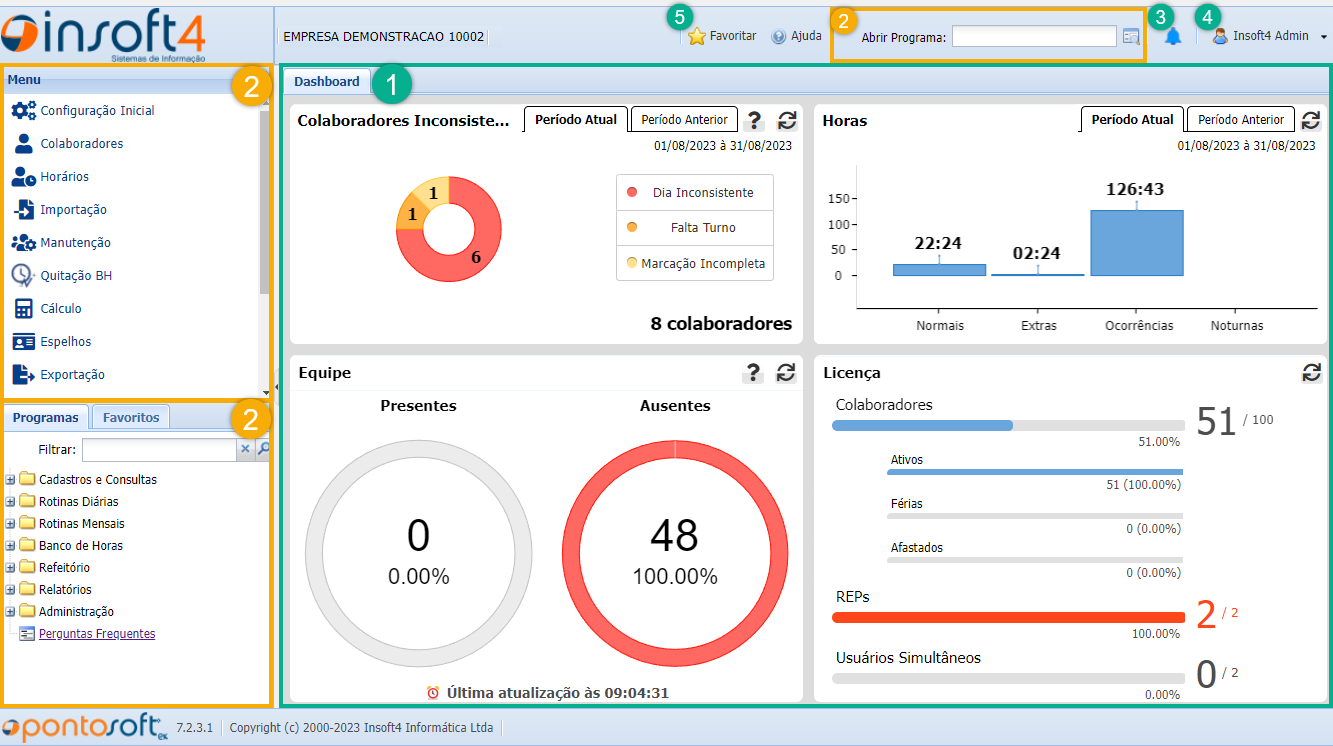Select Período Anterior tab in Horas panel
This screenshot has height=746, width=1333.
pos(1240,120)
